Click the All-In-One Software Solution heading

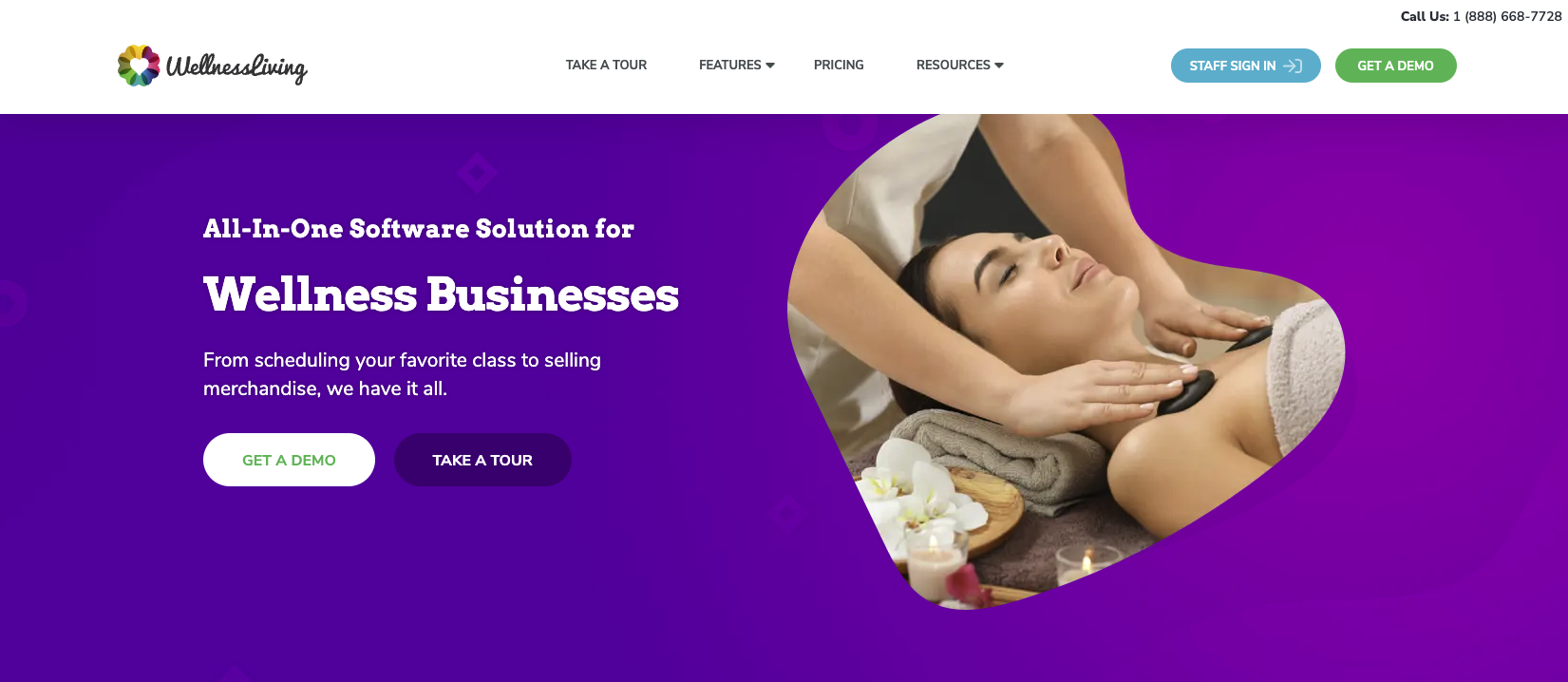[419, 229]
